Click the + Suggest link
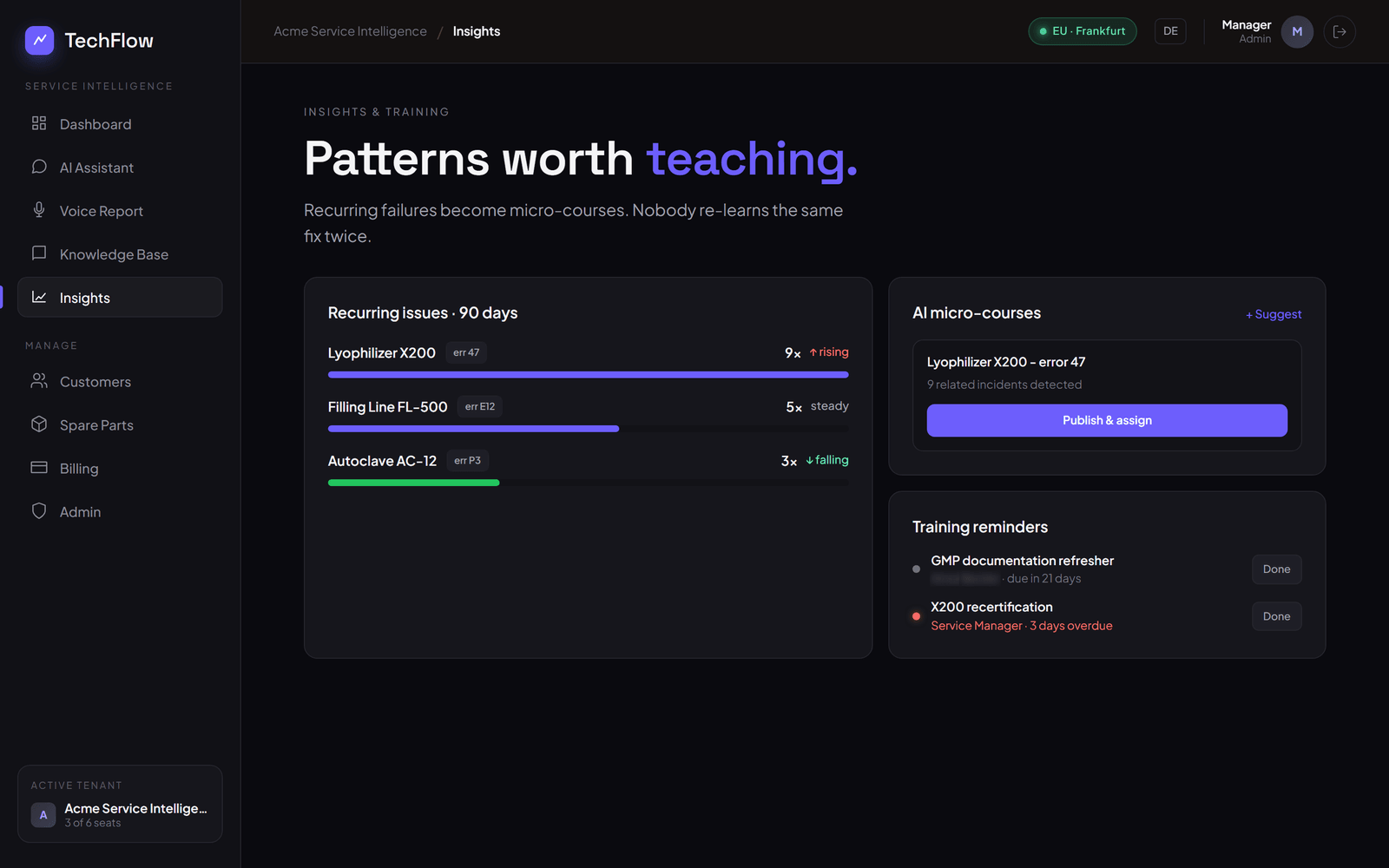 tap(1274, 314)
